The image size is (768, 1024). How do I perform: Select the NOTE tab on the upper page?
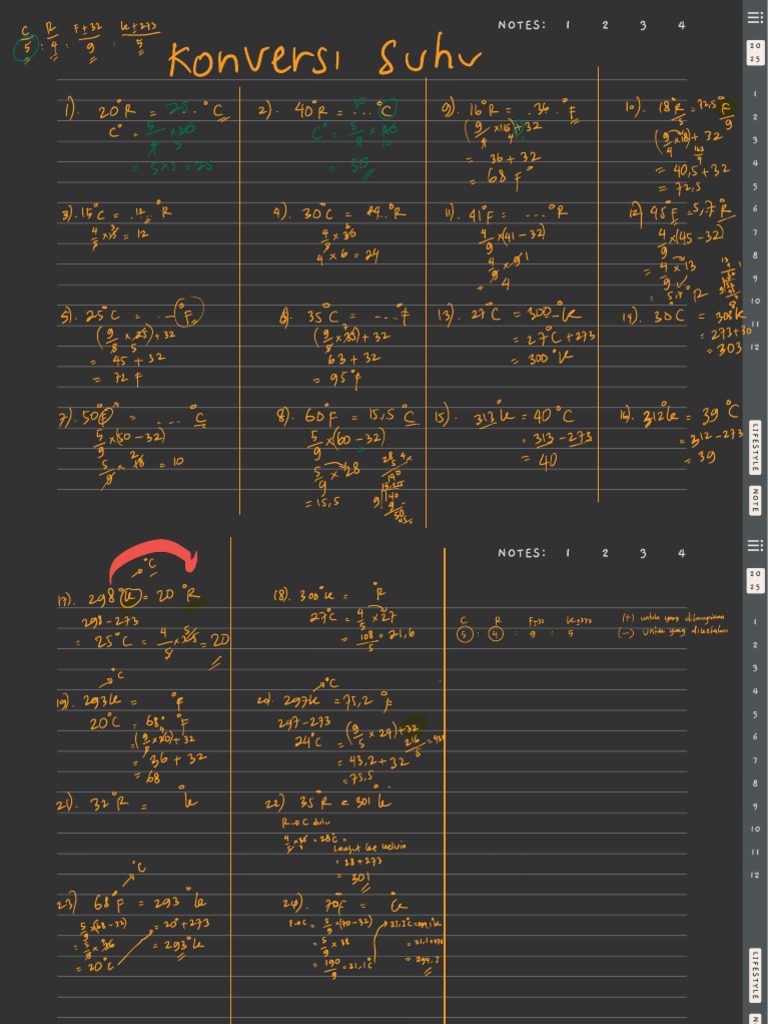click(755, 501)
